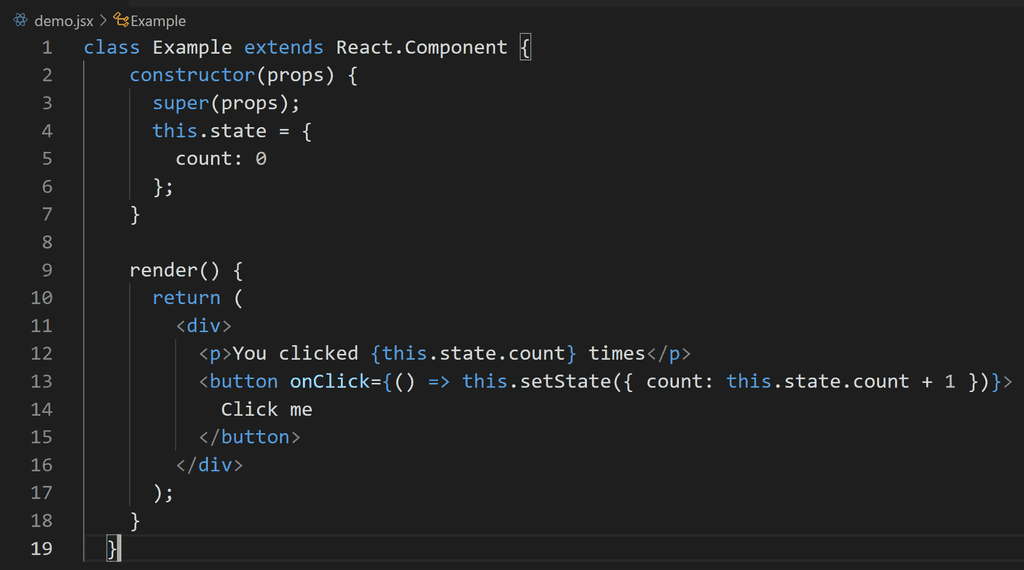This screenshot has width=1024, height=570.
Task: Click line number 19 in the gutter
Action: click(x=41, y=548)
